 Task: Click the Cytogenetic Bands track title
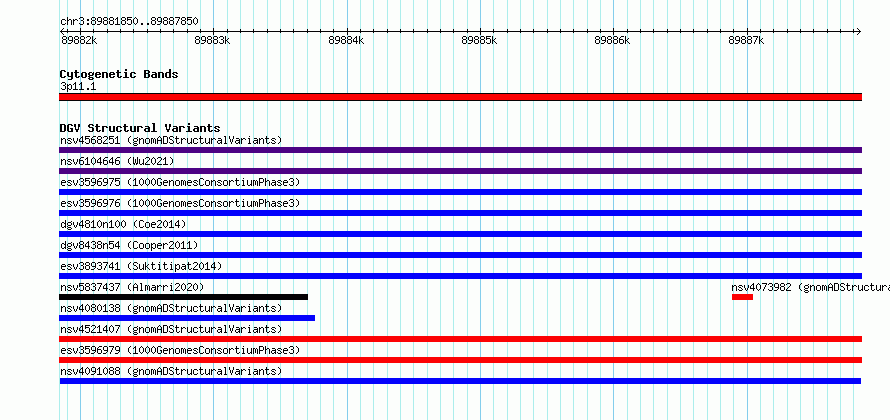119,74
